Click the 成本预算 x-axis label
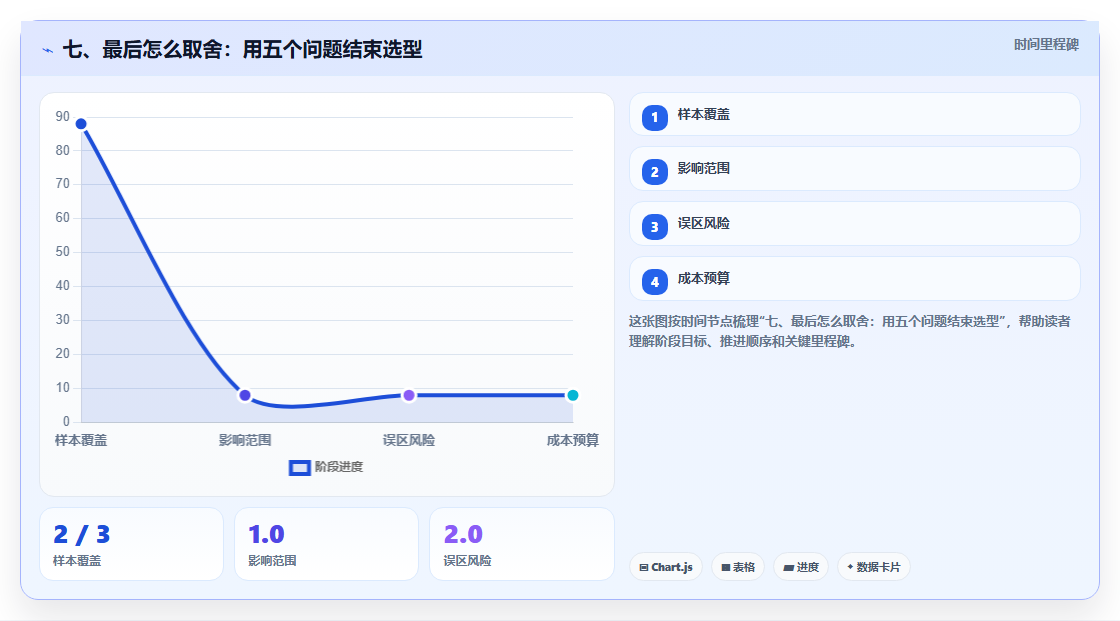Image resolution: width=1120 pixels, height=621 pixels. click(573, 440)
